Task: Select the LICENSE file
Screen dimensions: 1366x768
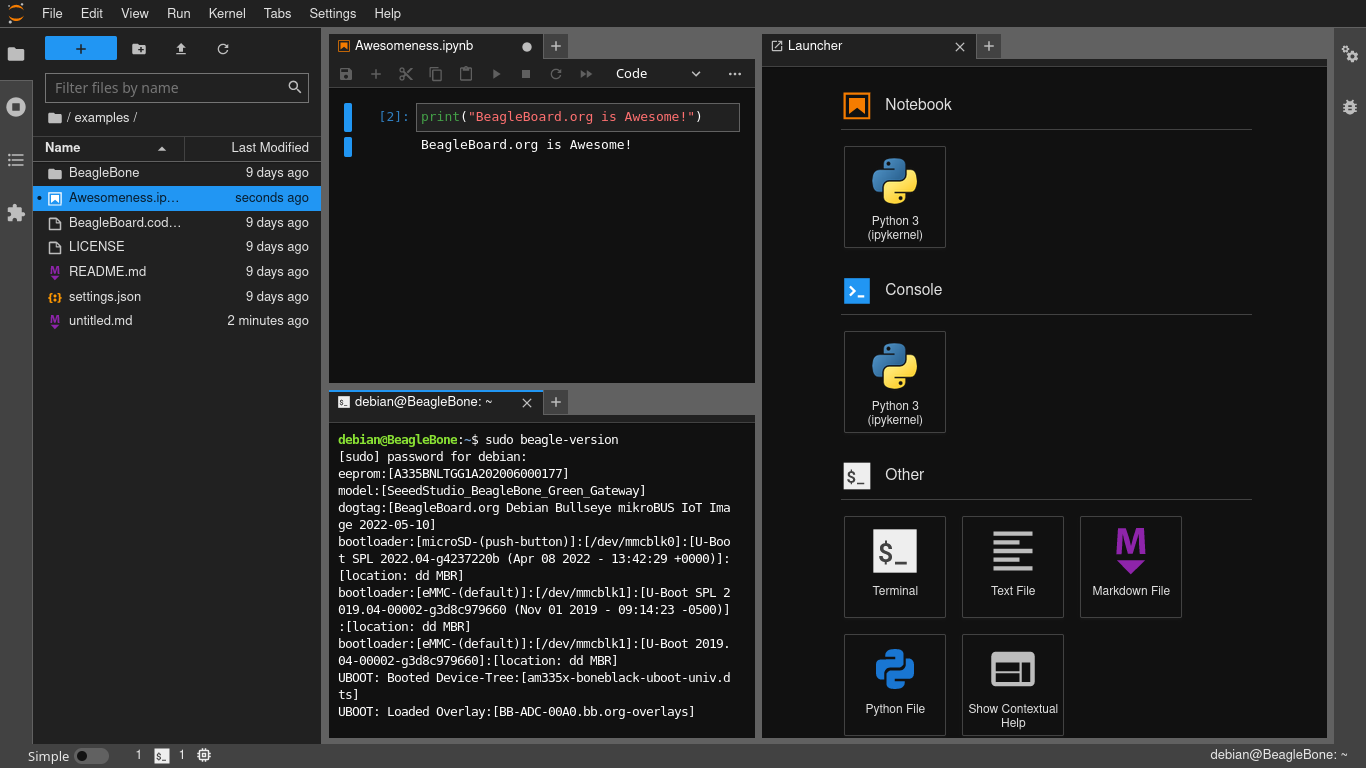Action: coord(177,247)
